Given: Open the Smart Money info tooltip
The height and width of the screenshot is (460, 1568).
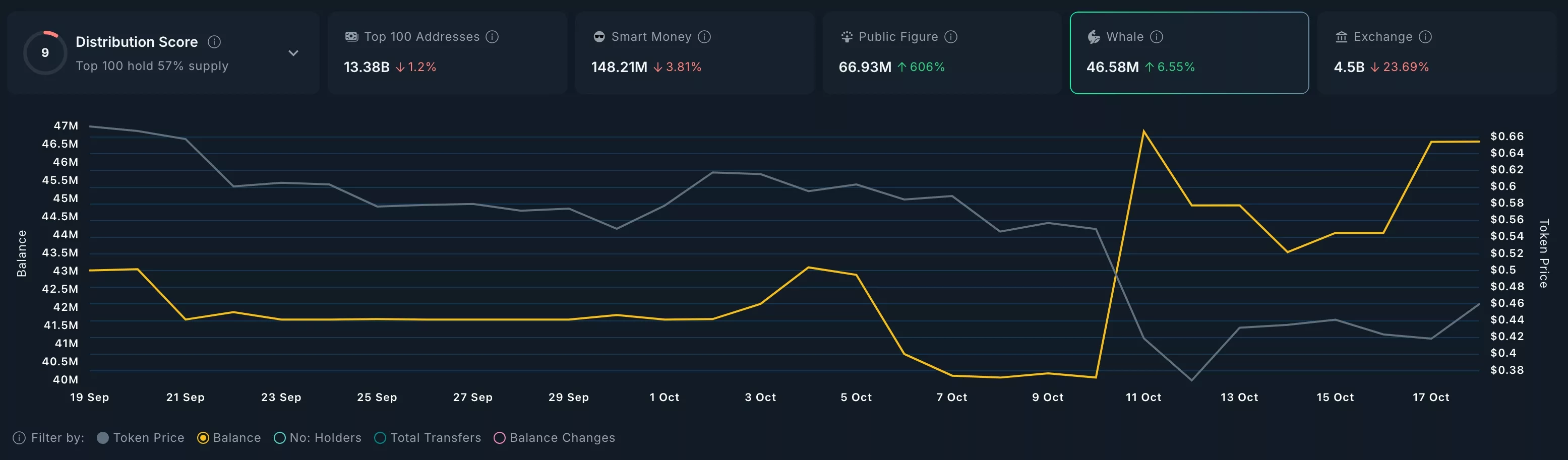Looking at the screenshot, I should click(x=705, y=36).
